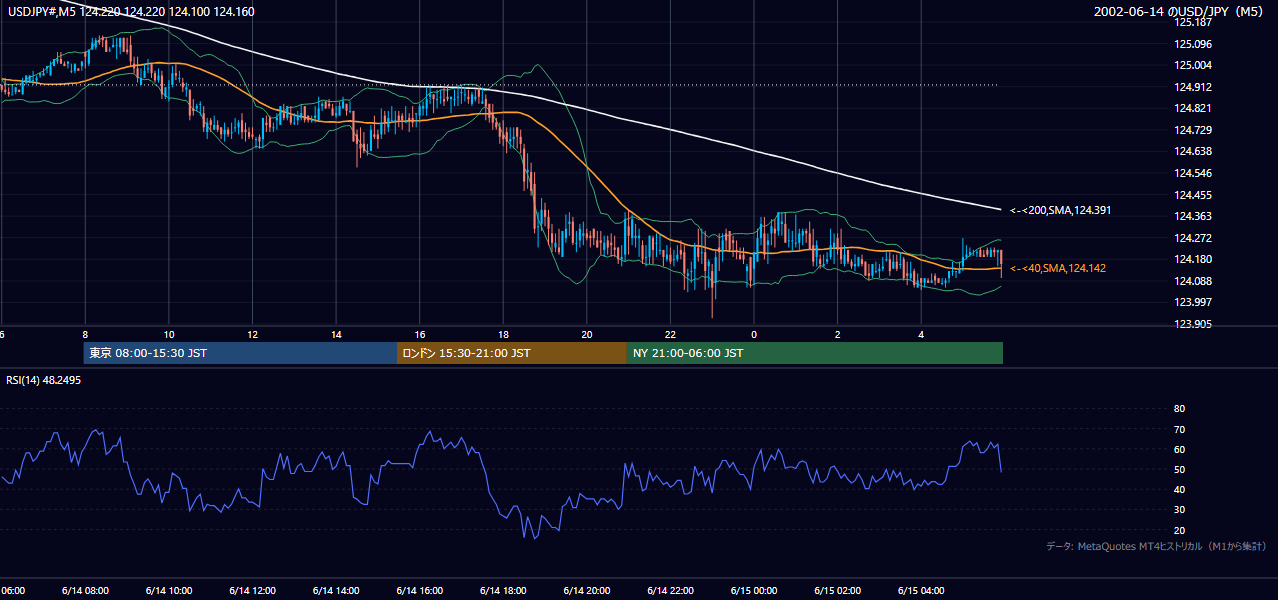The image size is (1278, 600).
Task: Select the ロンドン 15:30-21:00 JST session bar
Action: tap(512, 353)
